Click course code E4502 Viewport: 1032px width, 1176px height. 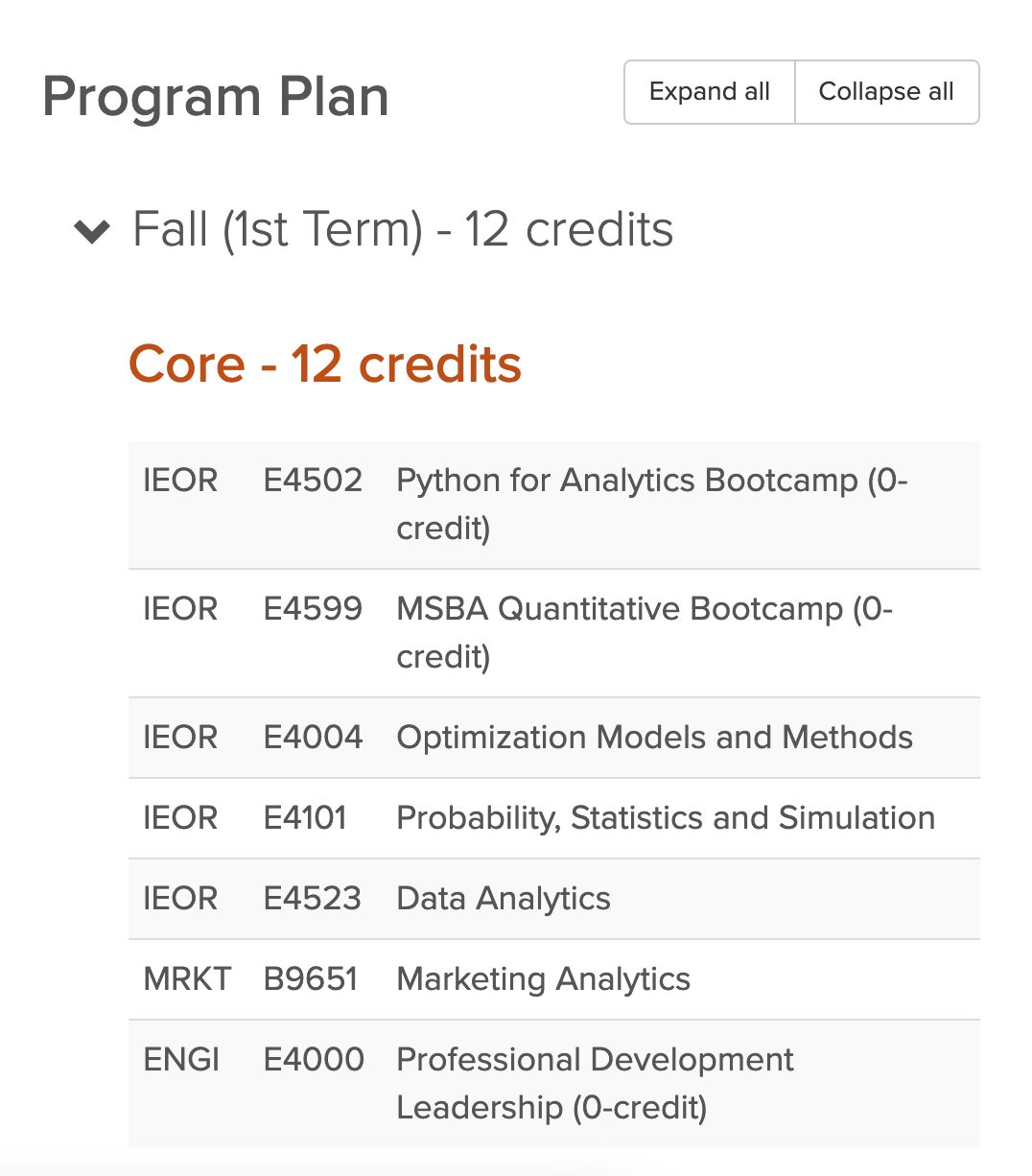click(313, 481)
